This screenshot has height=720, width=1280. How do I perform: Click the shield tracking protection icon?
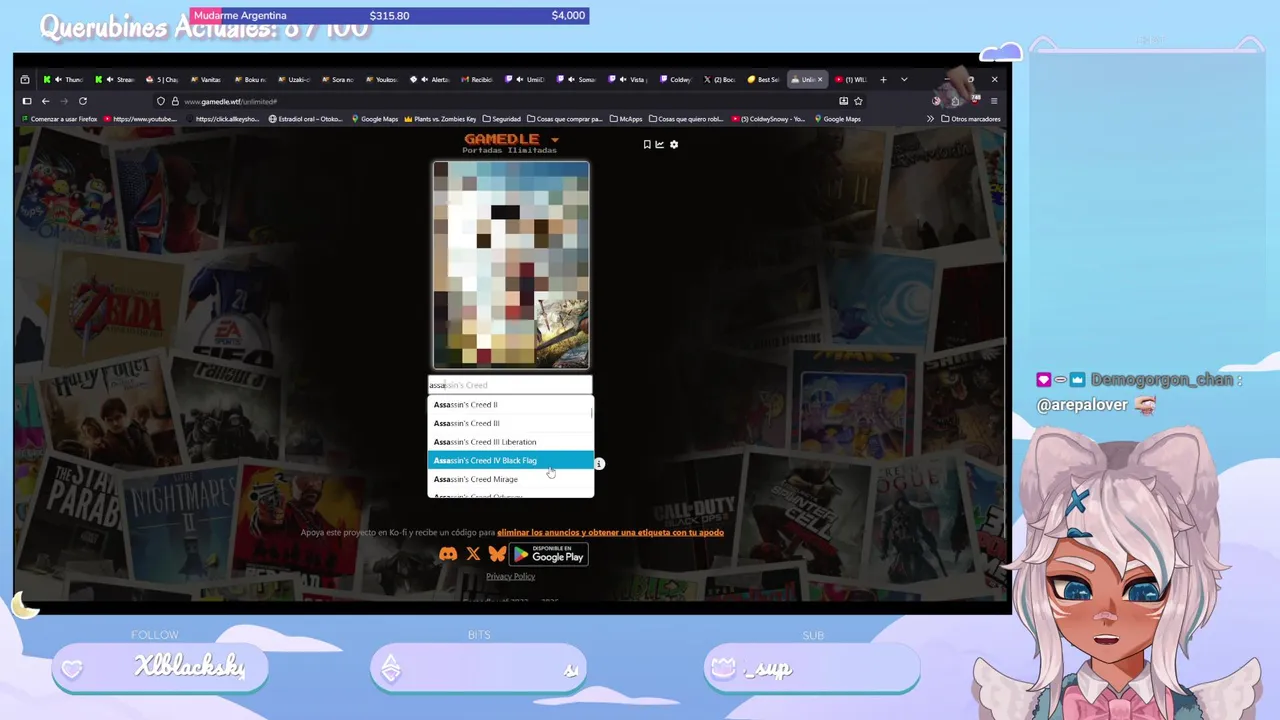pyautogui.click(x=160, y=101)
